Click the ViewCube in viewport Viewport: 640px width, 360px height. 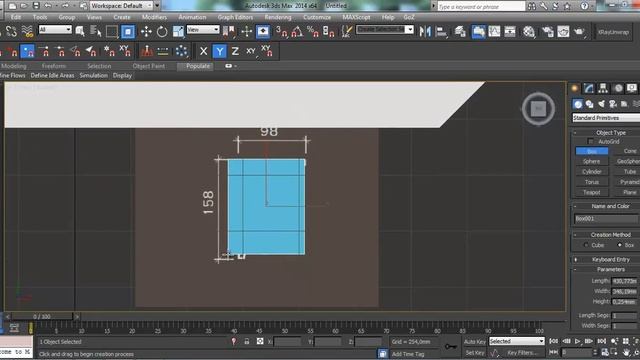(x=538, y=109)
